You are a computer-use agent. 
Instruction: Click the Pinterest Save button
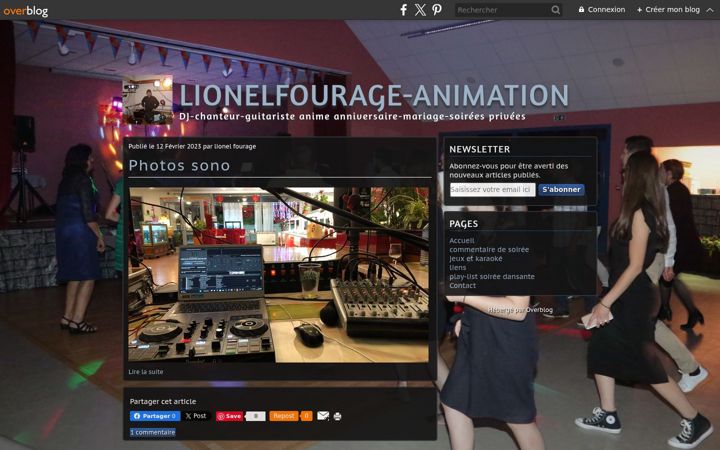[230, 416]
